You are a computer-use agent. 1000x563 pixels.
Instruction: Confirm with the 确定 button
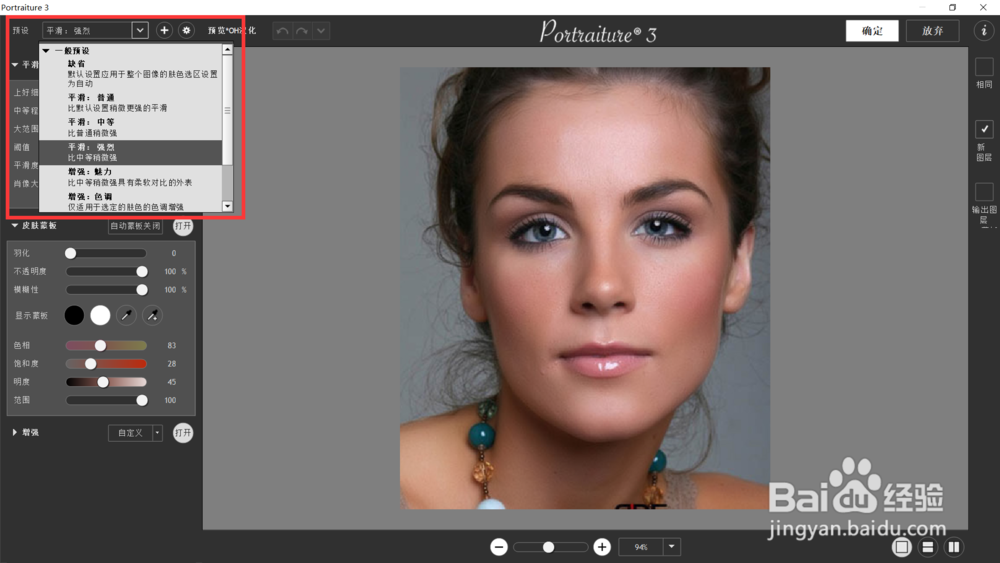tap(872, 31)
